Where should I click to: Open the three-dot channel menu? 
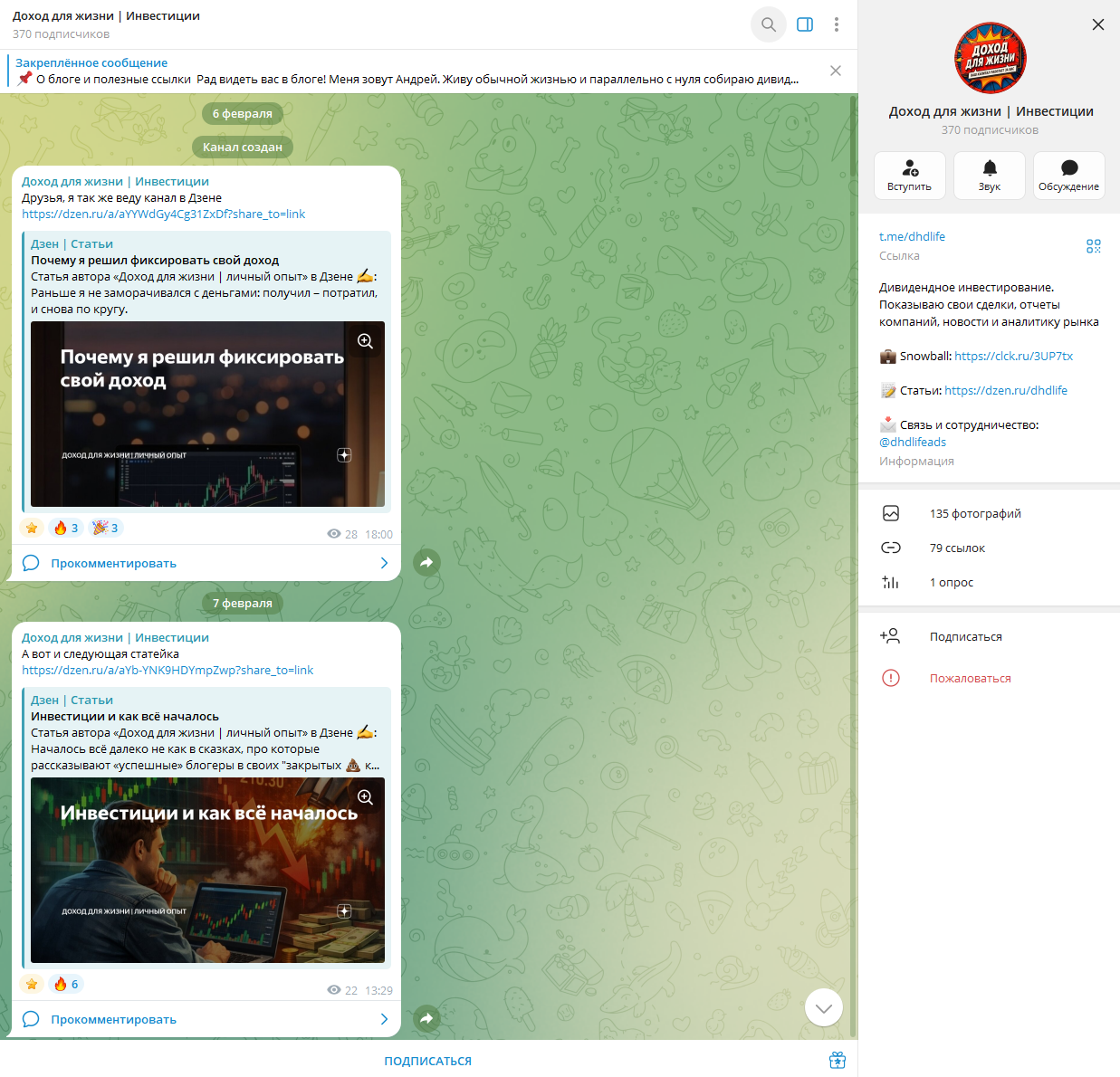[x=837, y=24]
